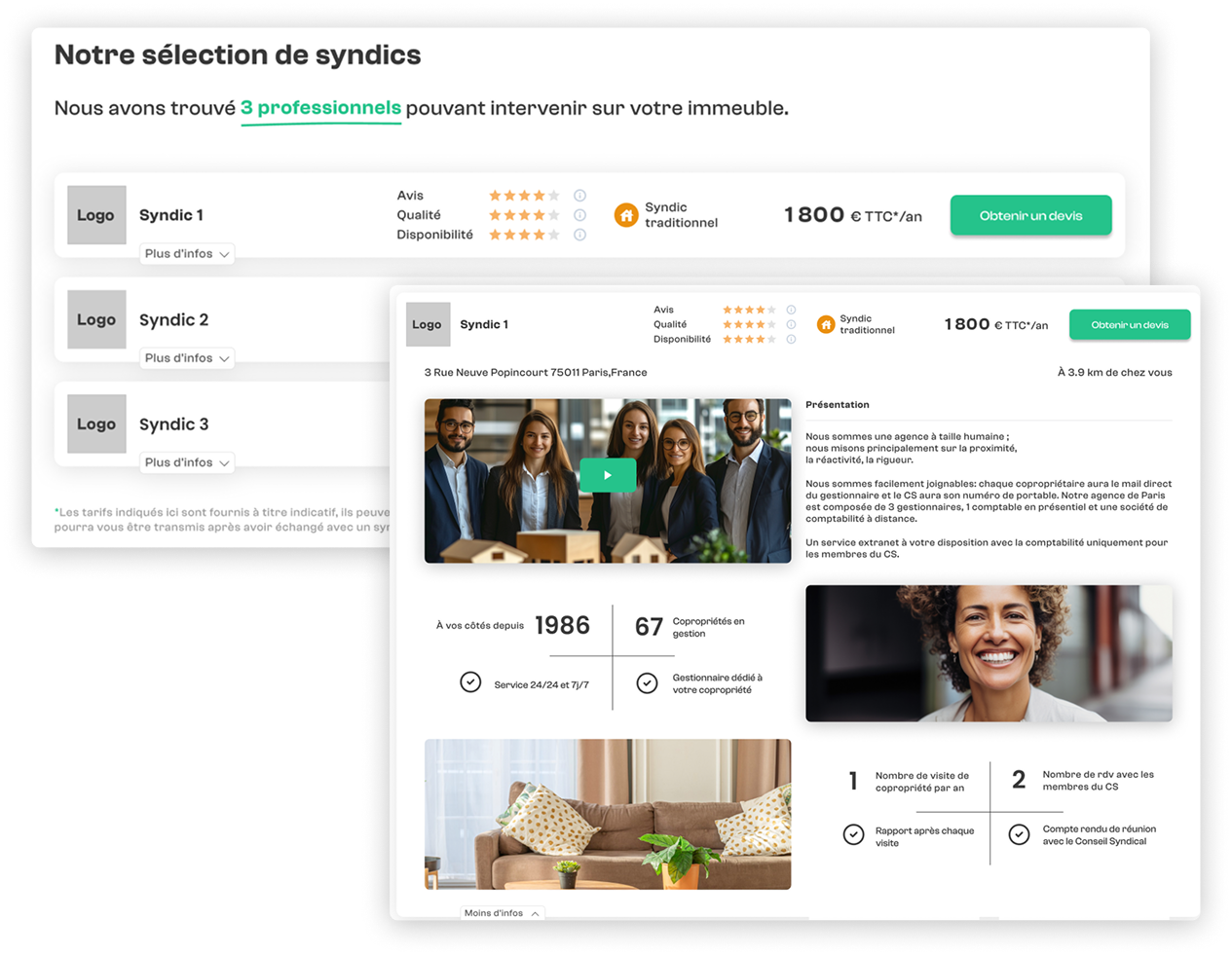
Task: Click checkmark icon beside "Gestionnaire dédié à votre copropriété"
Action: (x=648, y=683)
